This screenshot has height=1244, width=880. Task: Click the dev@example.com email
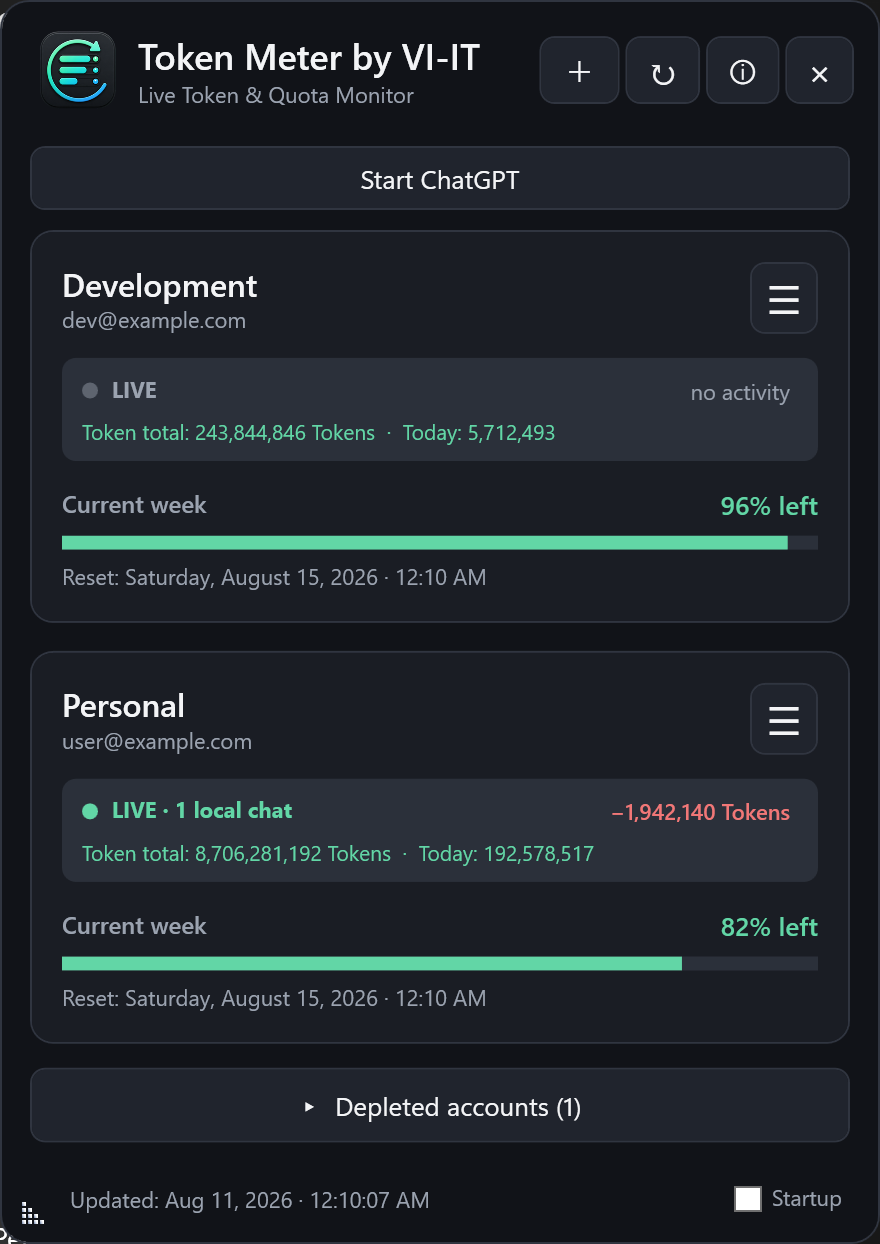tap(154, 321)
